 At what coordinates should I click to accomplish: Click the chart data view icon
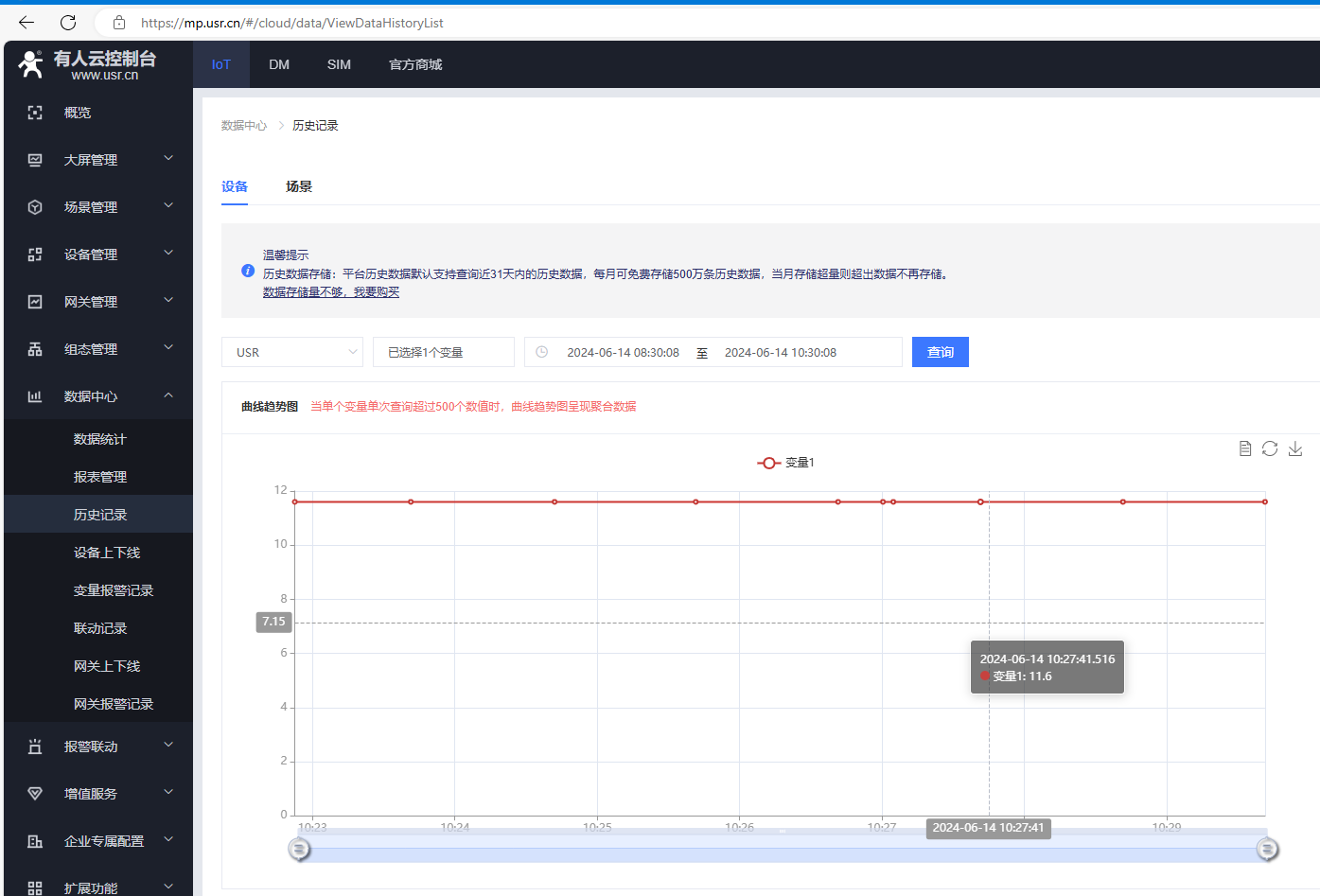click(x=1245, y=448)
